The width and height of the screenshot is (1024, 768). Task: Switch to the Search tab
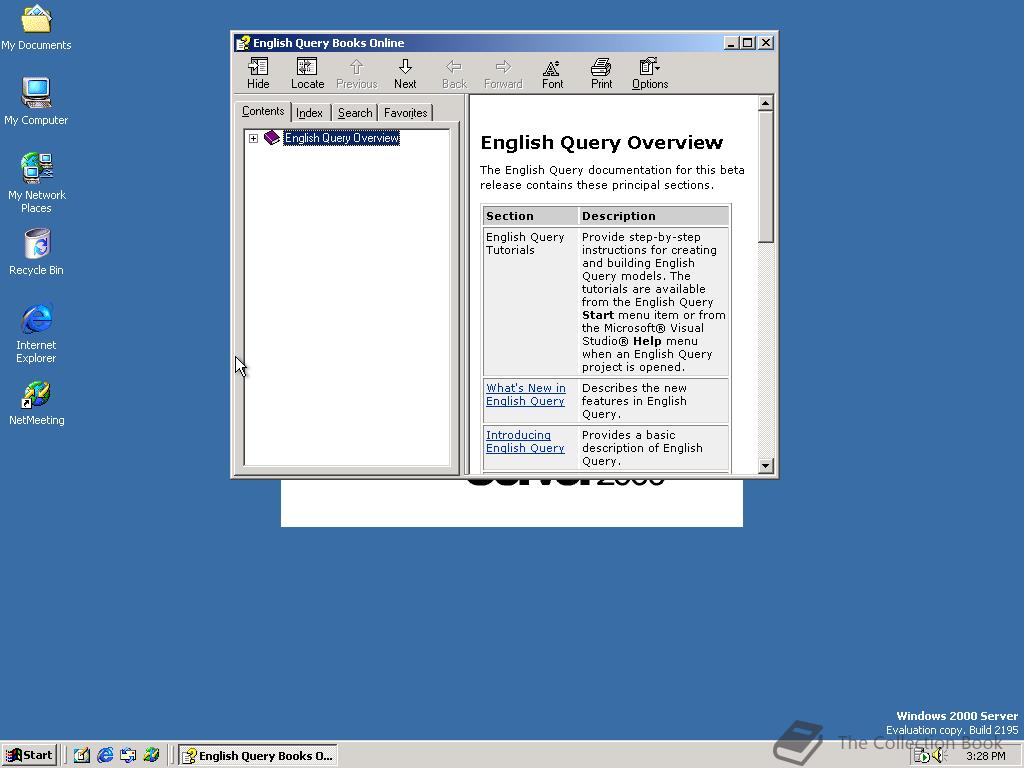(x=355, y=113)
